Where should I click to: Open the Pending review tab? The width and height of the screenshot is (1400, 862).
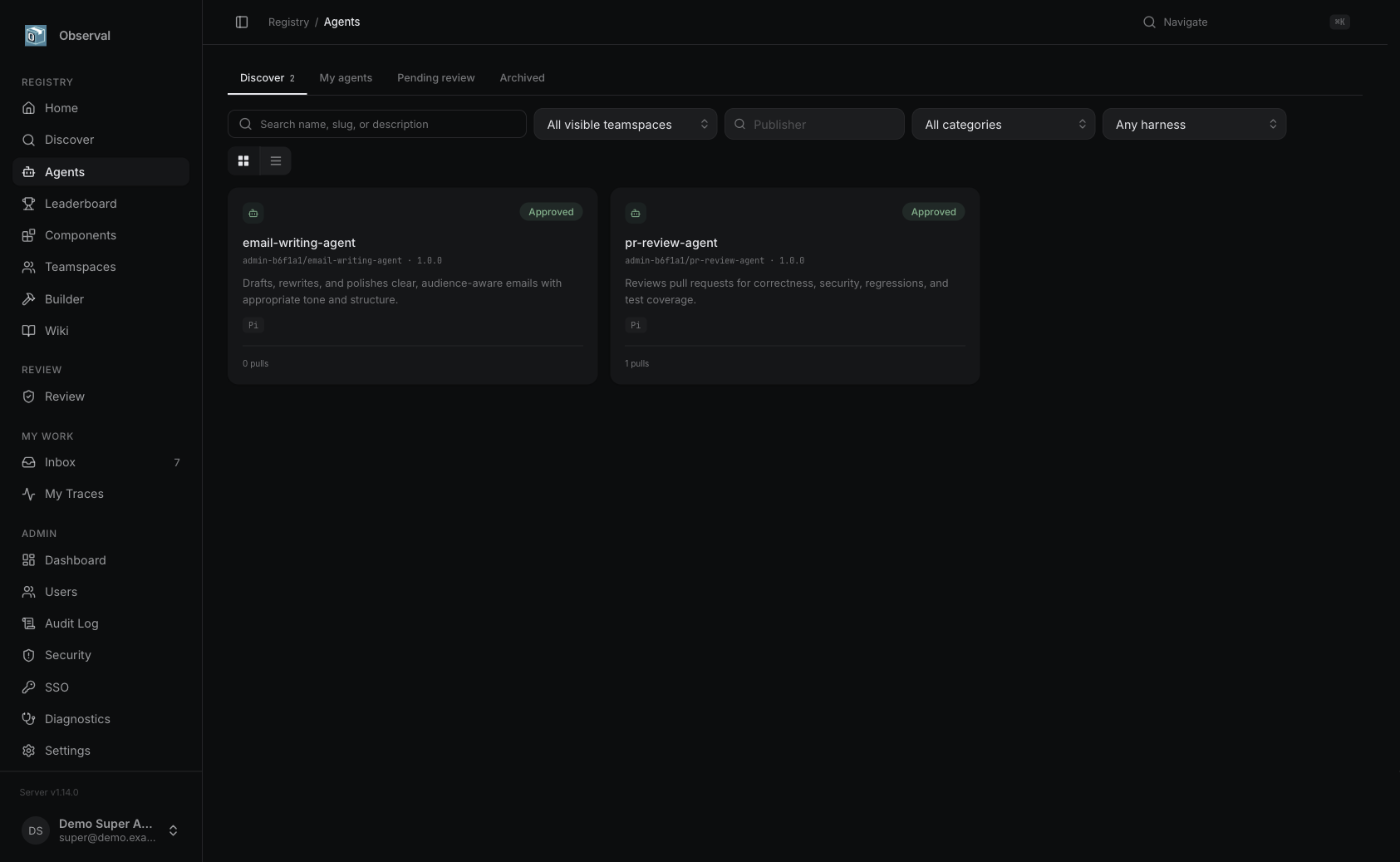click(436, 77)
